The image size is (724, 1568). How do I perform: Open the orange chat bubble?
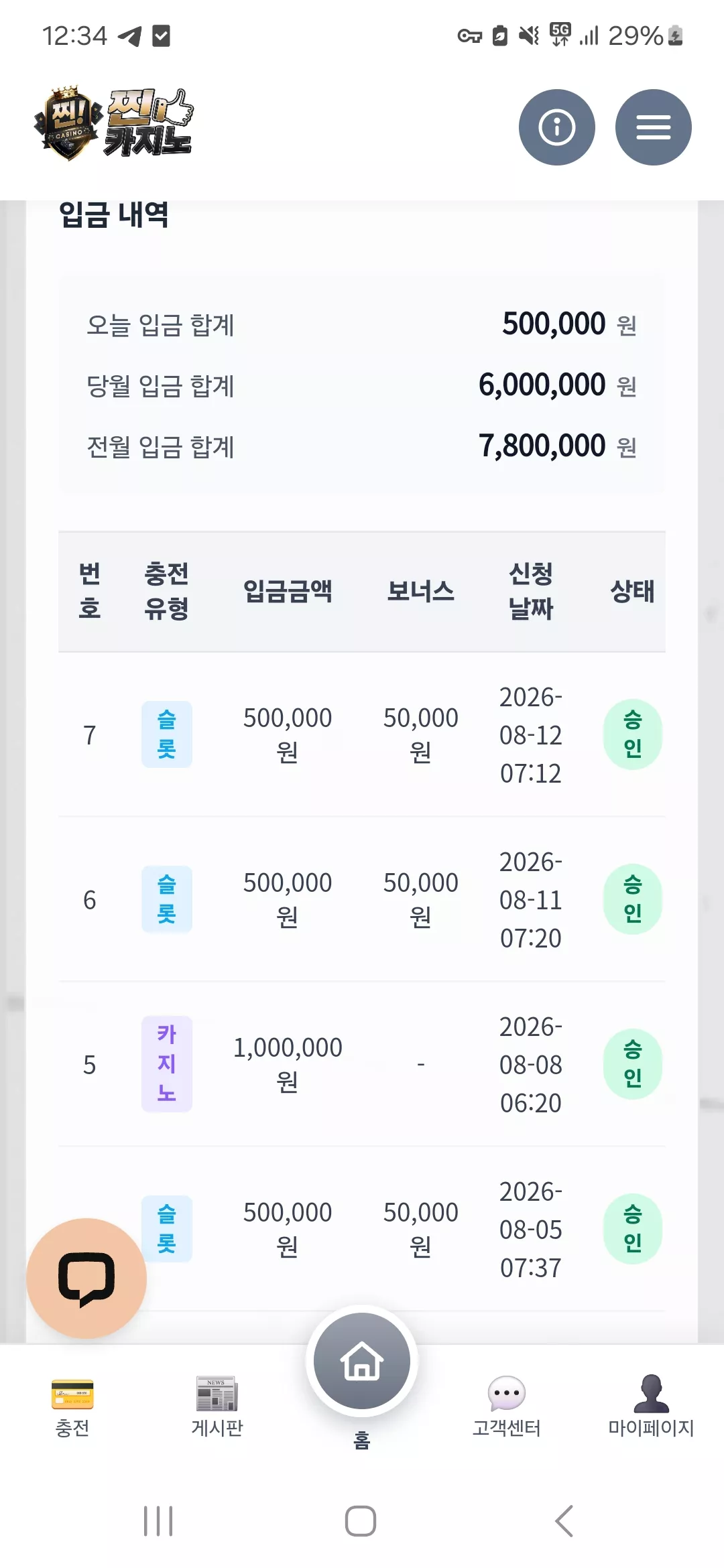coord(86,1278)
